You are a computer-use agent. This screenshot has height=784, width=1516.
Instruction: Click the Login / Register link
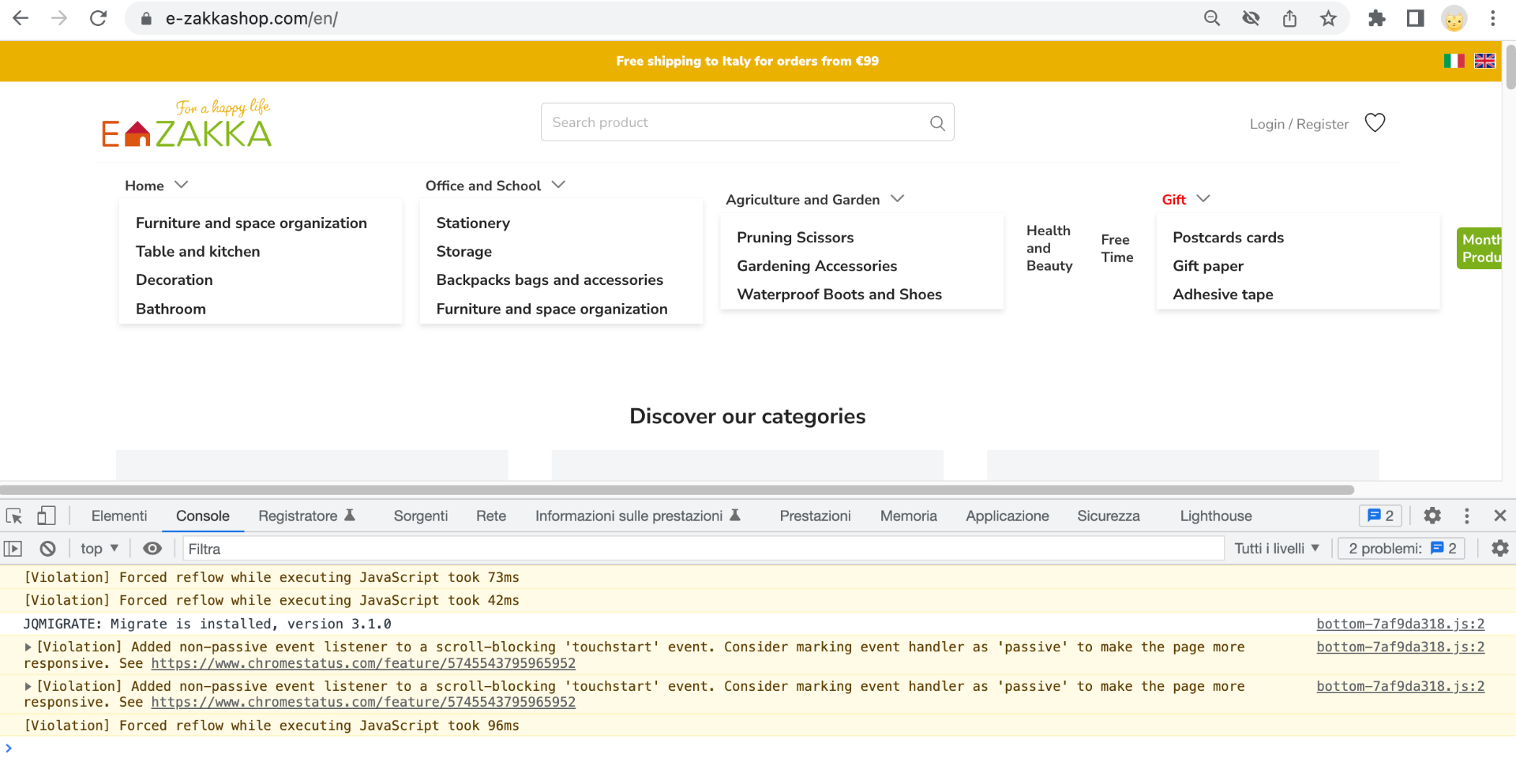tap(1299, 124)
